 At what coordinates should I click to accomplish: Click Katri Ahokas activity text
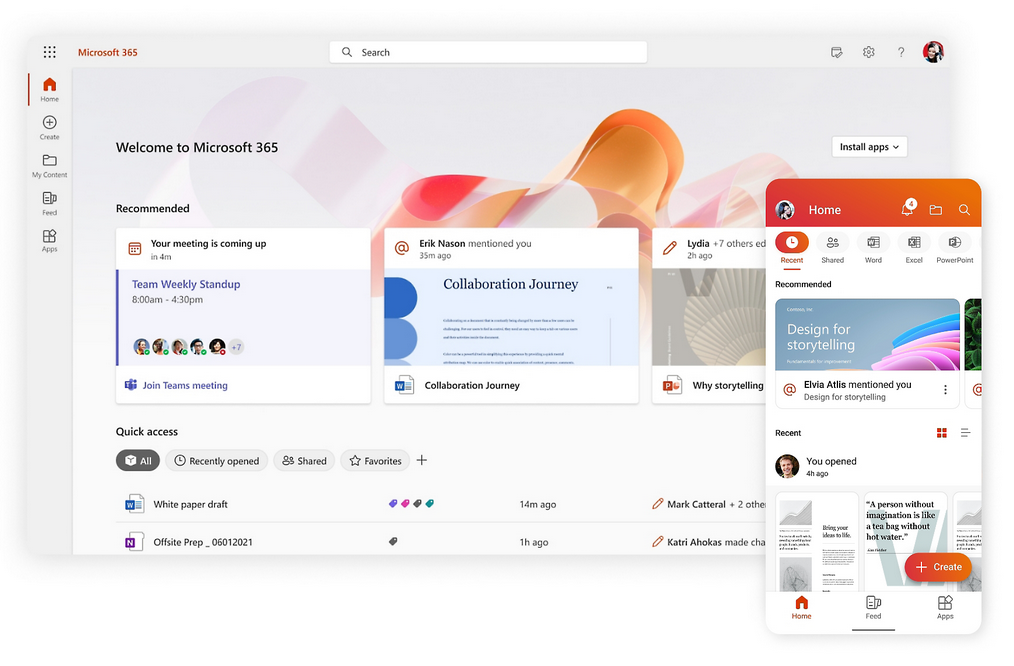click(716, 542)
